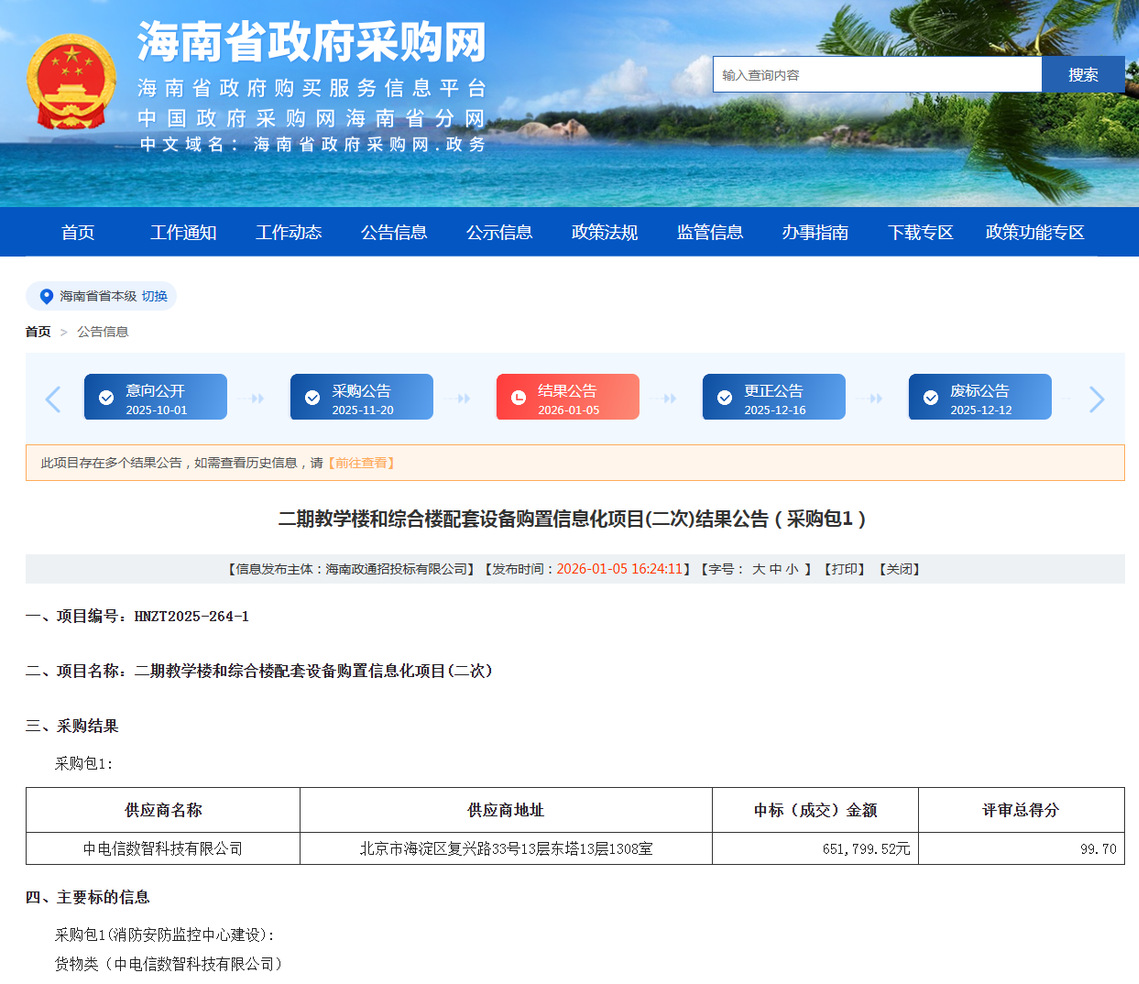The height and width of the screenshot is (984, 1139).
Task: Click the national emblem logo
Action: click(x=72, y=82)
